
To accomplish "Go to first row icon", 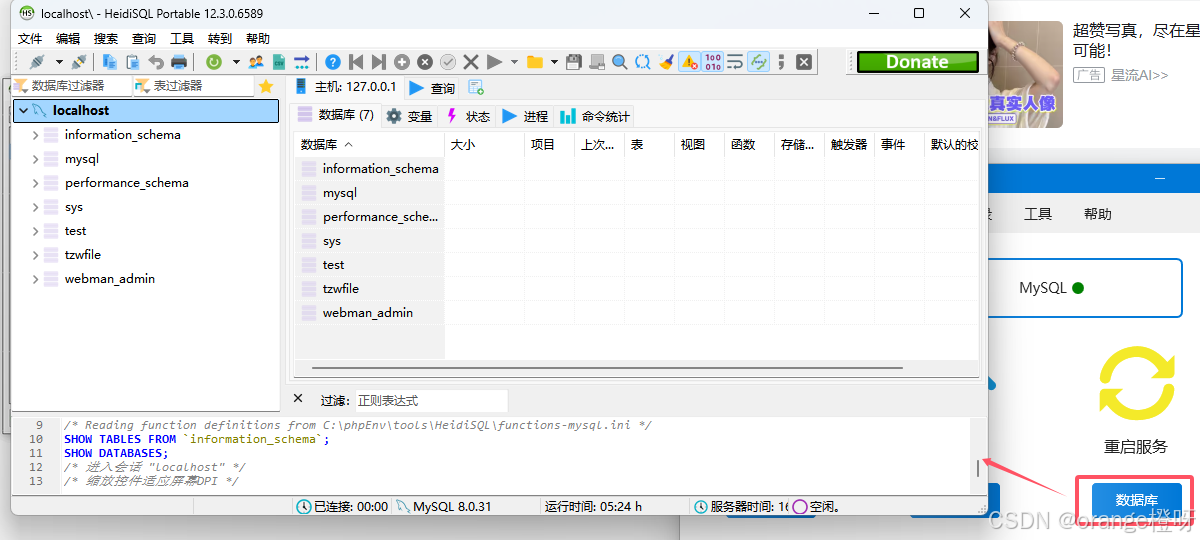I will click(x=356, y=62).
